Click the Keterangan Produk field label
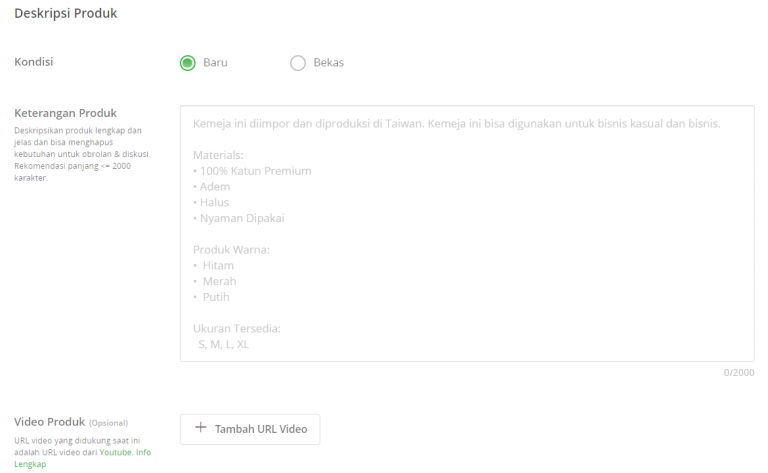 pos(66,113)
